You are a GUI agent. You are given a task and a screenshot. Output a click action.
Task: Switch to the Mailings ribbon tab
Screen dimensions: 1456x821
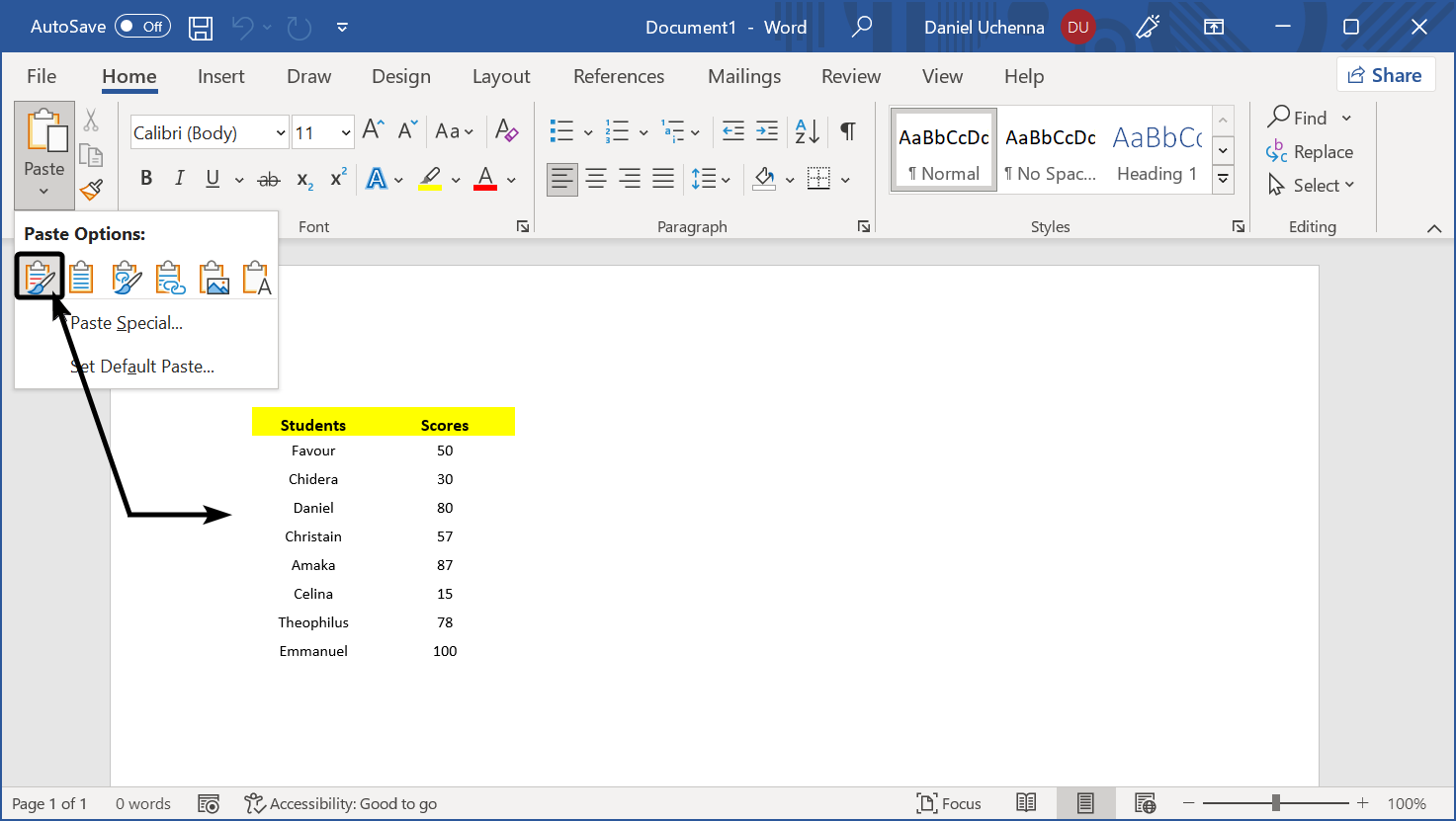pyautogui.click(x=743, y=76)
